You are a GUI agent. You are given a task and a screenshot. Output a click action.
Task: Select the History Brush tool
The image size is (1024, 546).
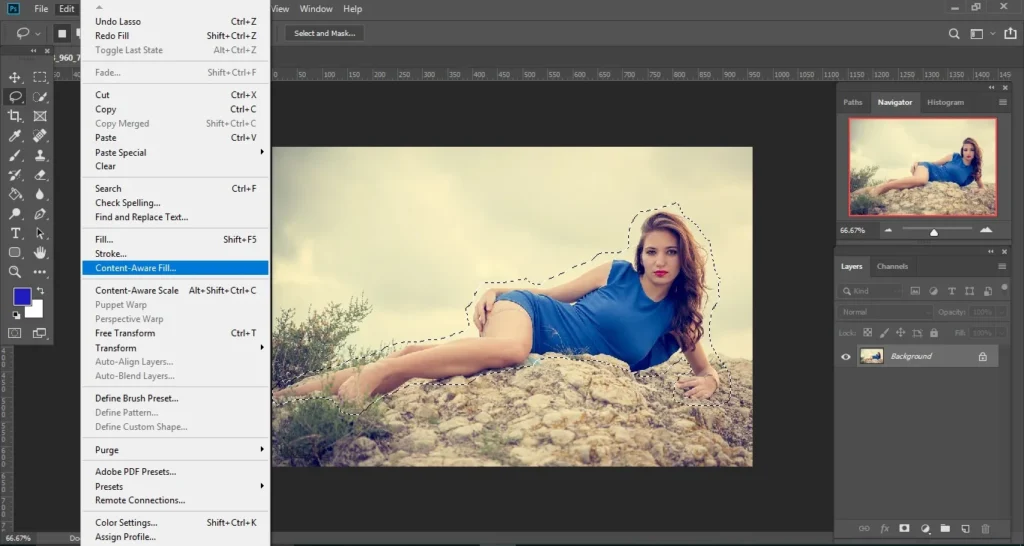(14, 175)
